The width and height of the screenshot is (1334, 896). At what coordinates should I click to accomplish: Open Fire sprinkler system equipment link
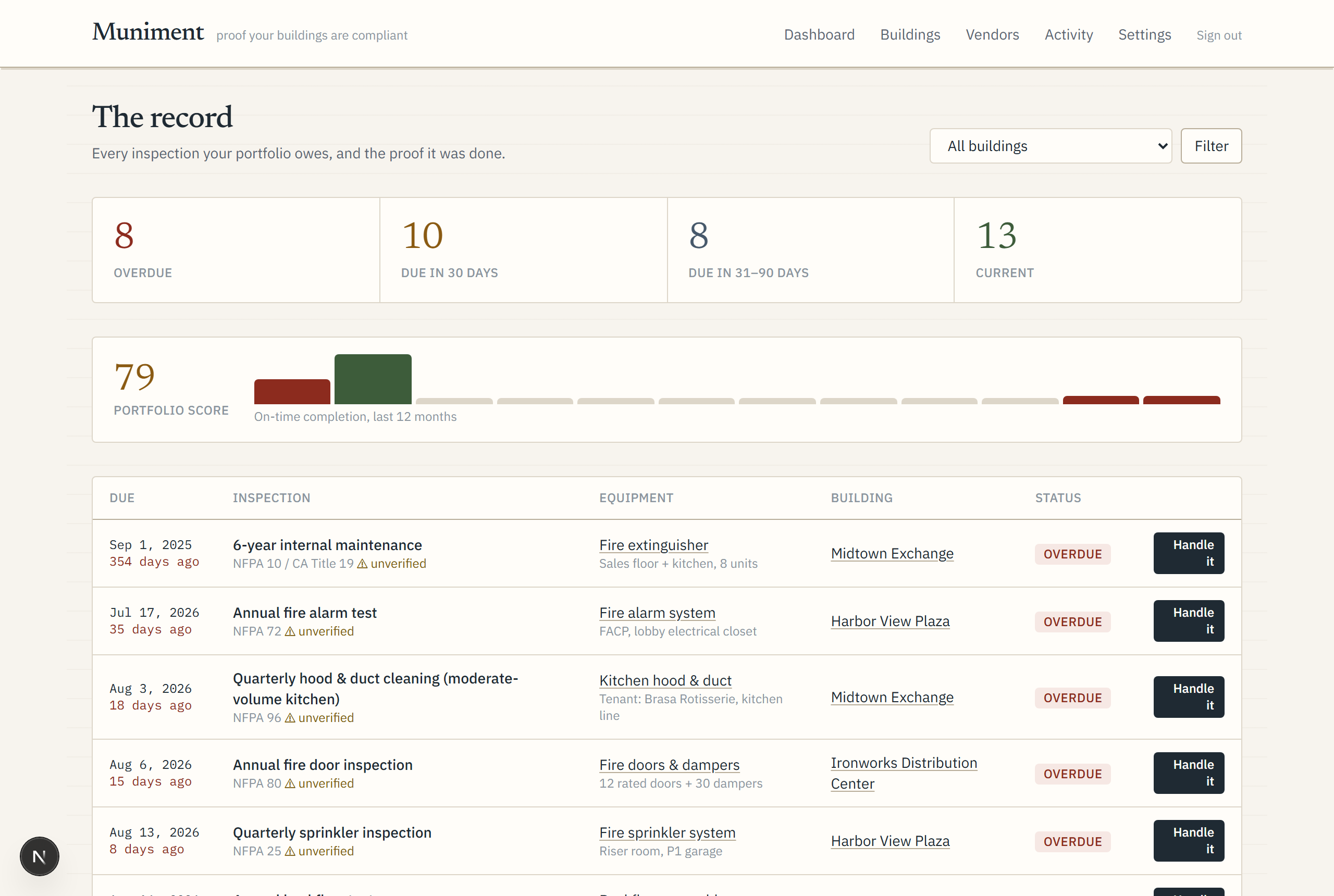pos(667,832)
